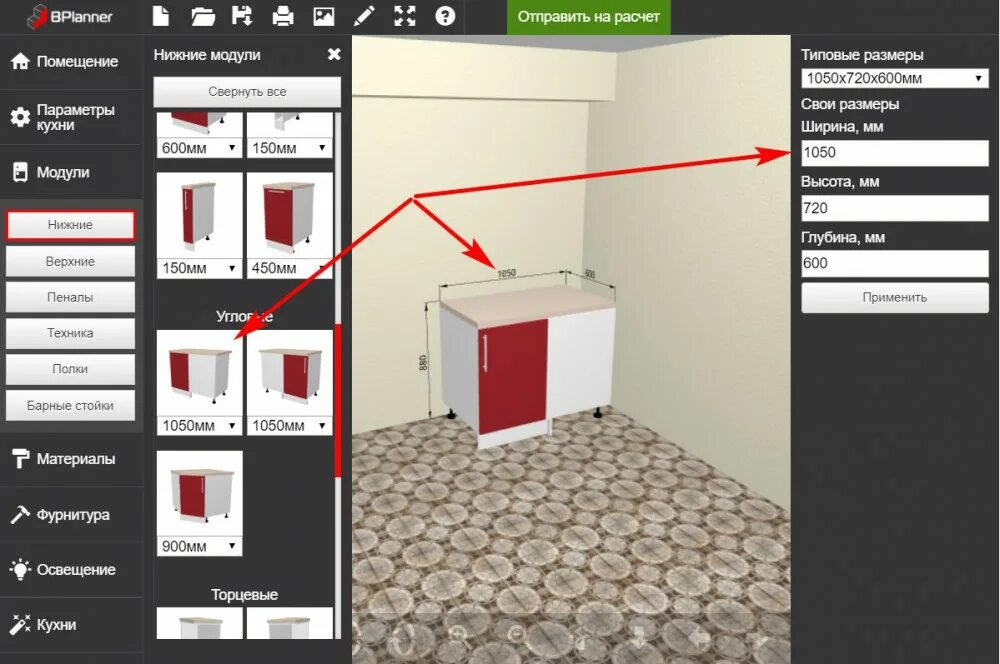
Task: Open the top-row 150мм size dropdown
Action: [290, 148]
